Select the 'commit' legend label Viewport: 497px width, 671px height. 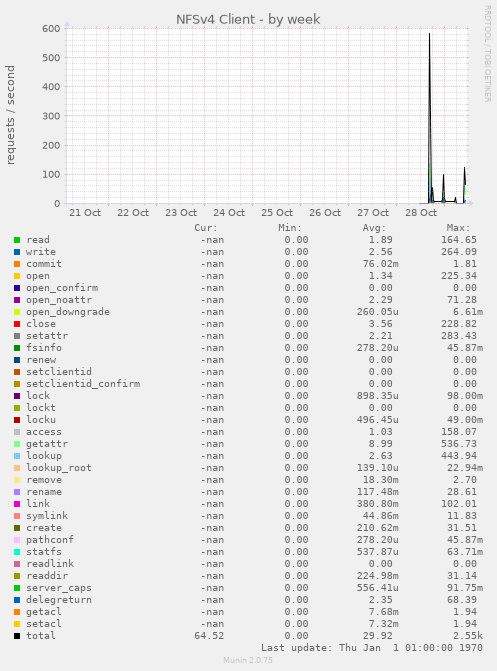[44, 264]
